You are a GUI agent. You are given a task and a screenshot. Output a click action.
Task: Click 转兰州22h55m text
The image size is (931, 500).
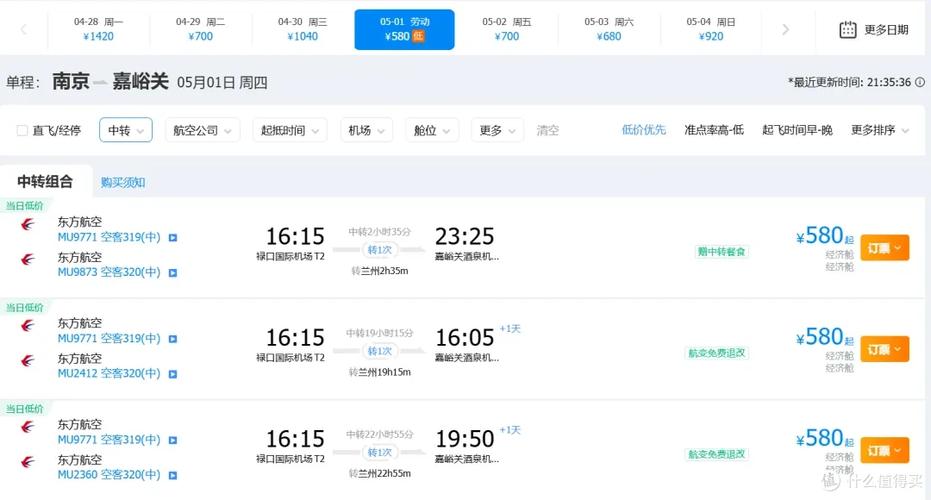380,473
